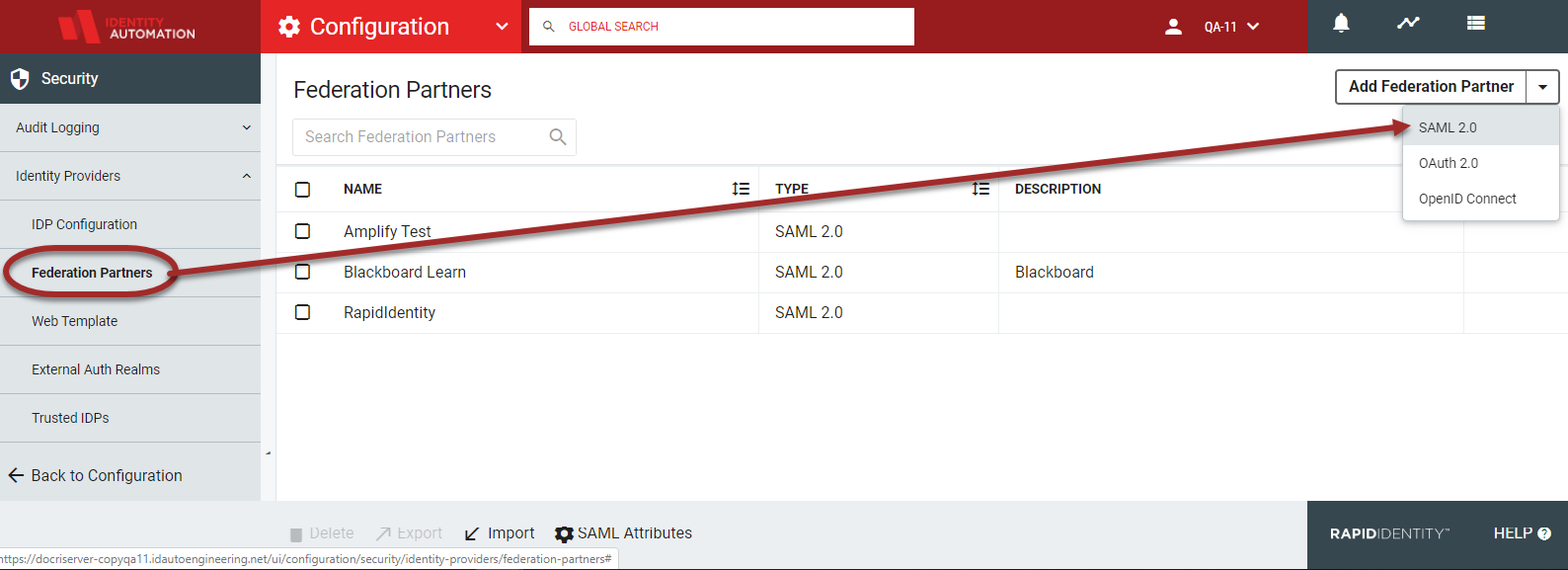This screenshot has width=1568, height=570.
Task: Toggle the select-all header checkbox
Action: click(303, 190)
